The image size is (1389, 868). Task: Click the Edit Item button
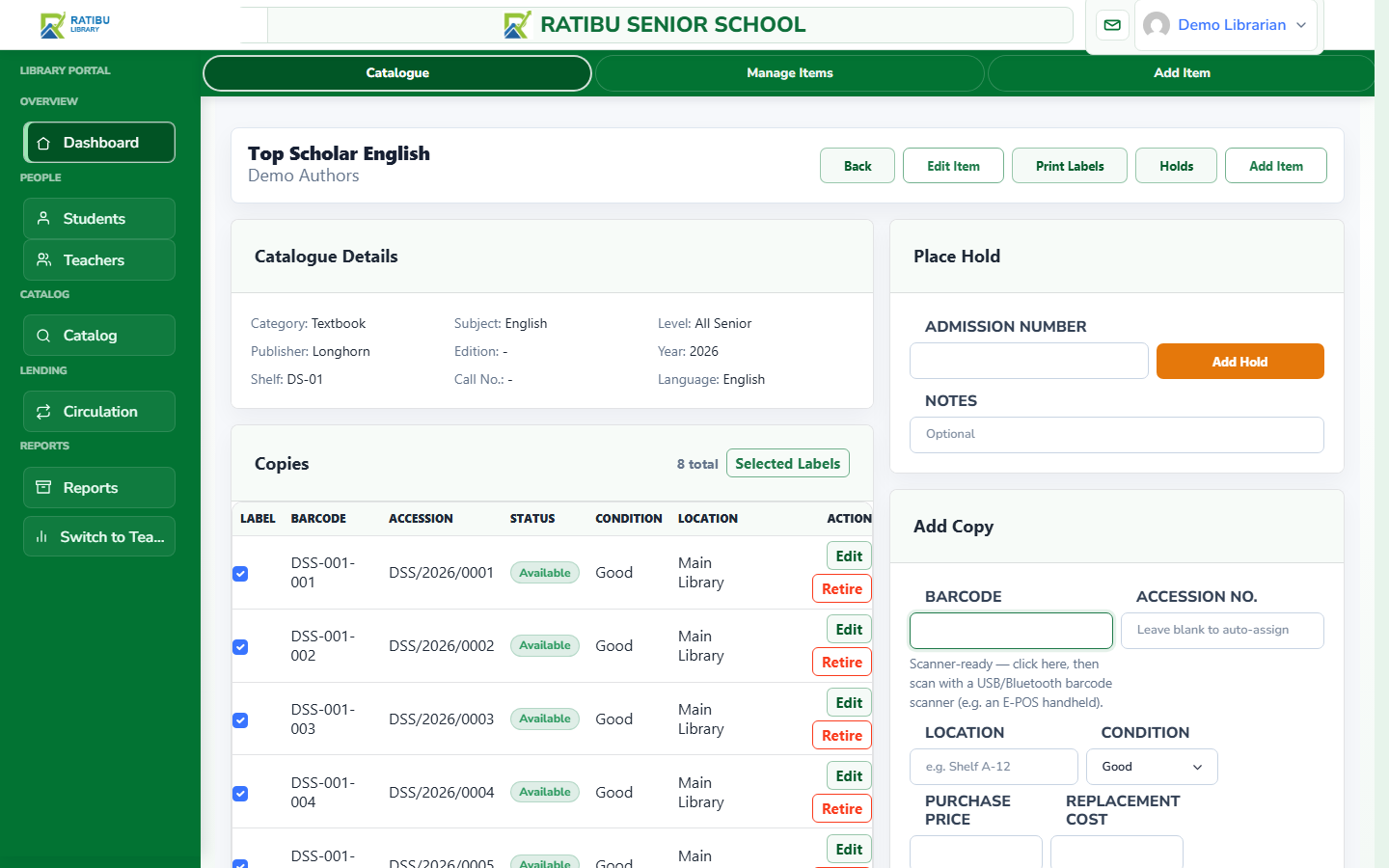953,166
